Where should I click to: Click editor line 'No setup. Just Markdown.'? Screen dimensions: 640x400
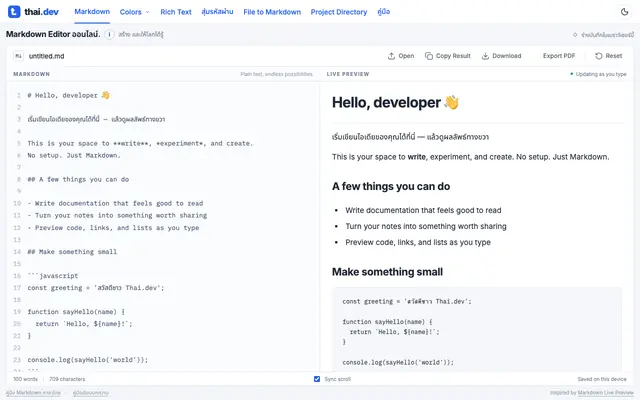click(74, 156)
